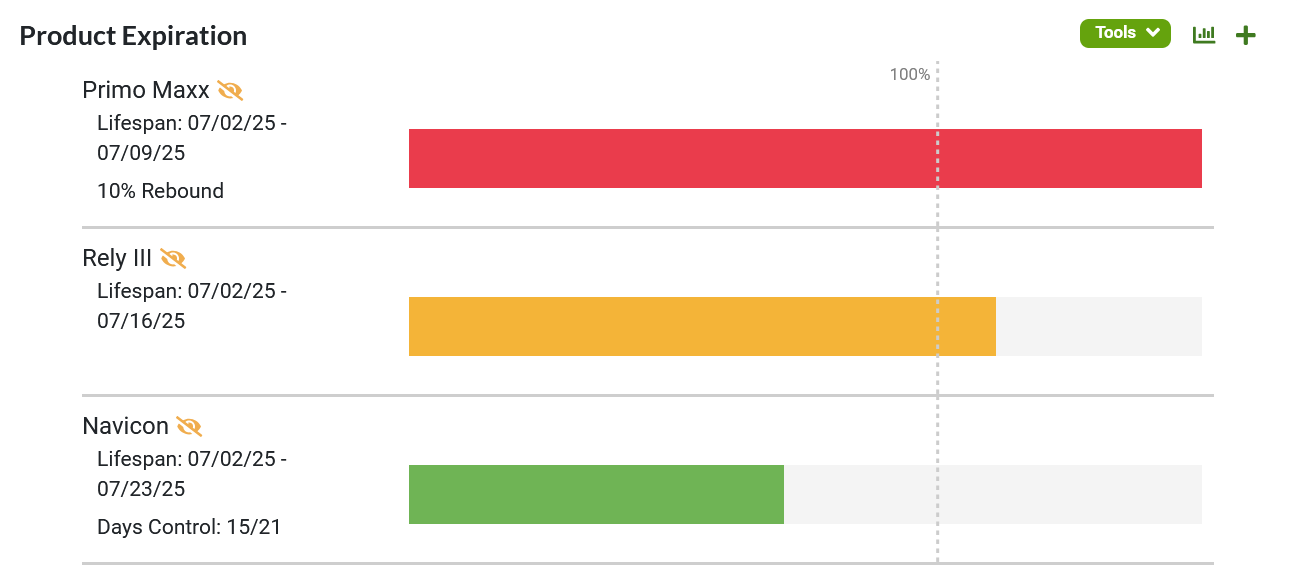This screenshot has height=584, width=1297.
Task: Click the chevron arrow on Tools button
Action: point(1153,33)
